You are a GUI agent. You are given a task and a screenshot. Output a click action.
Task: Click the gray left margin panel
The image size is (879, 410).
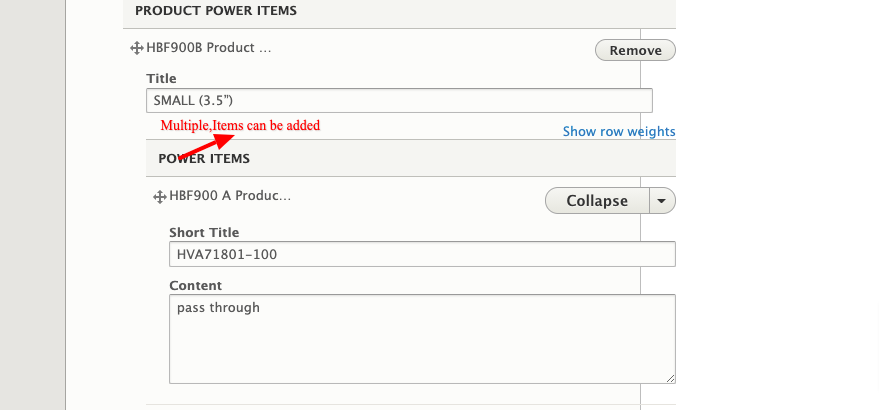point(33,205)
